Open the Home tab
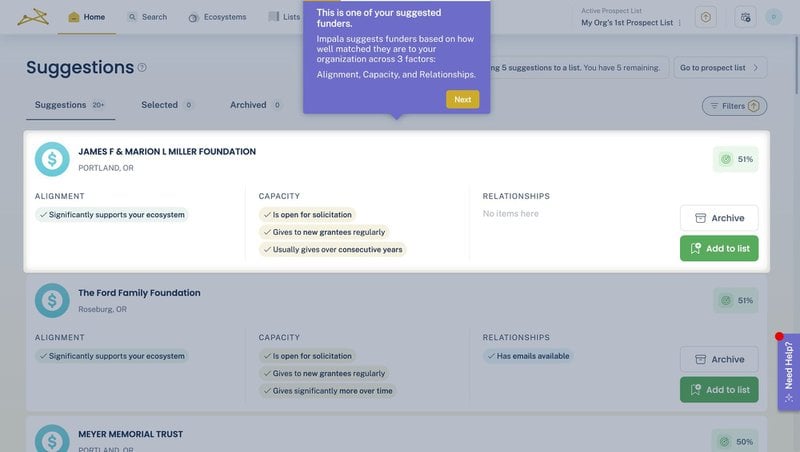The height and width of the screenshot is (452, 800). [x=87, y=17]
